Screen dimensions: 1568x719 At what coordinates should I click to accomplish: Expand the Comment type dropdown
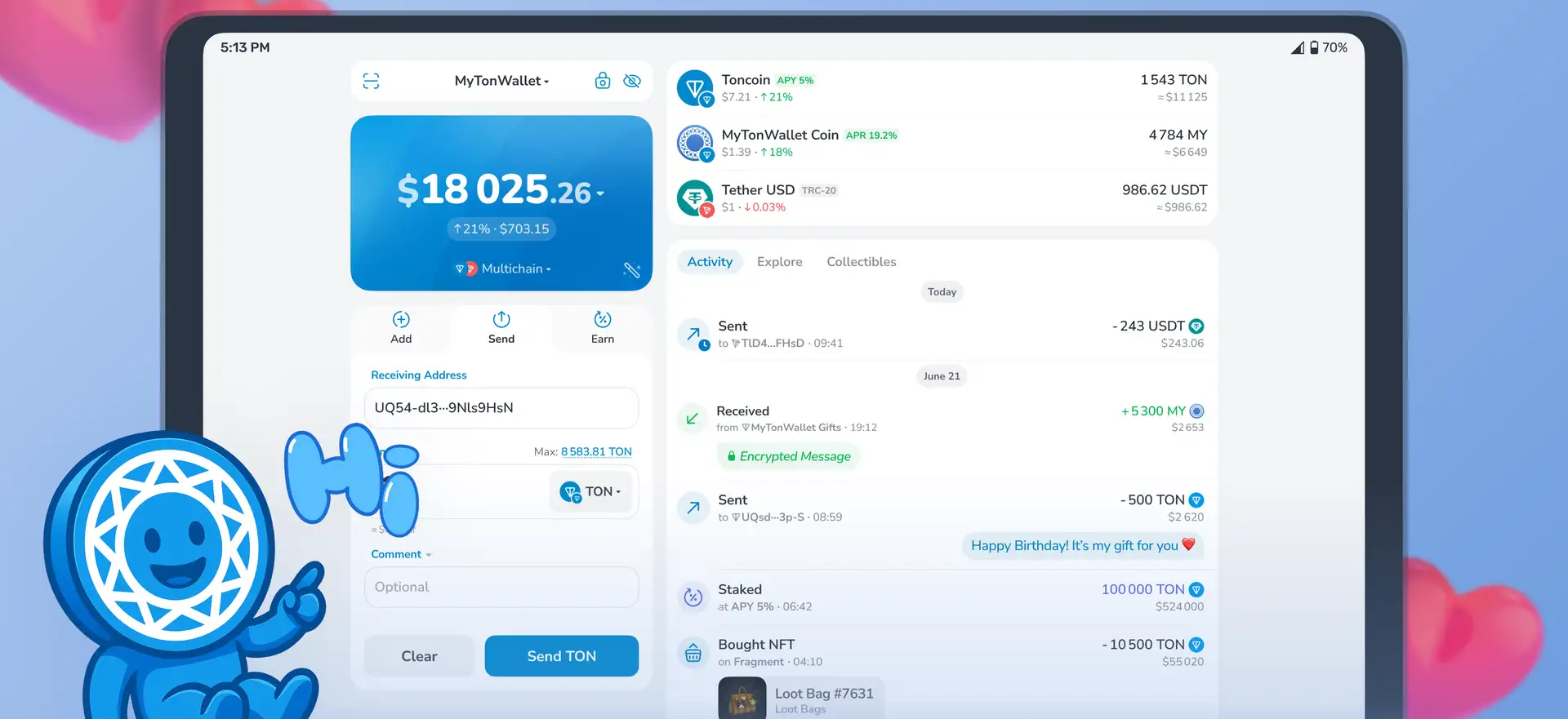[401, 554]
